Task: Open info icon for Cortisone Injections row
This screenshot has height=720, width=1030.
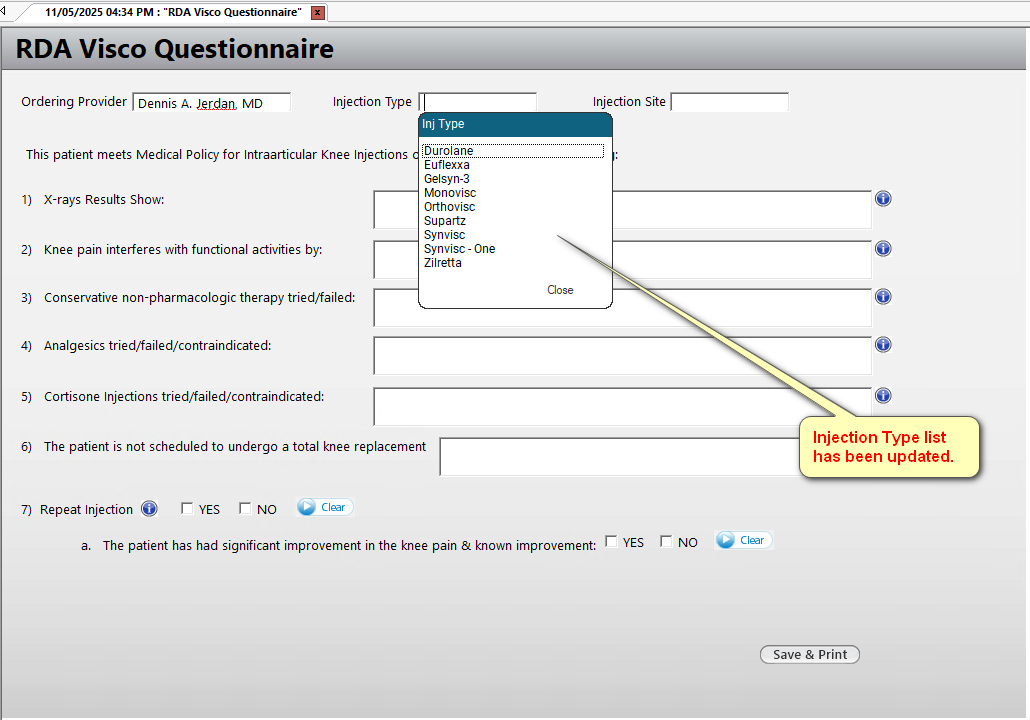Action: (x=883, y=395)
